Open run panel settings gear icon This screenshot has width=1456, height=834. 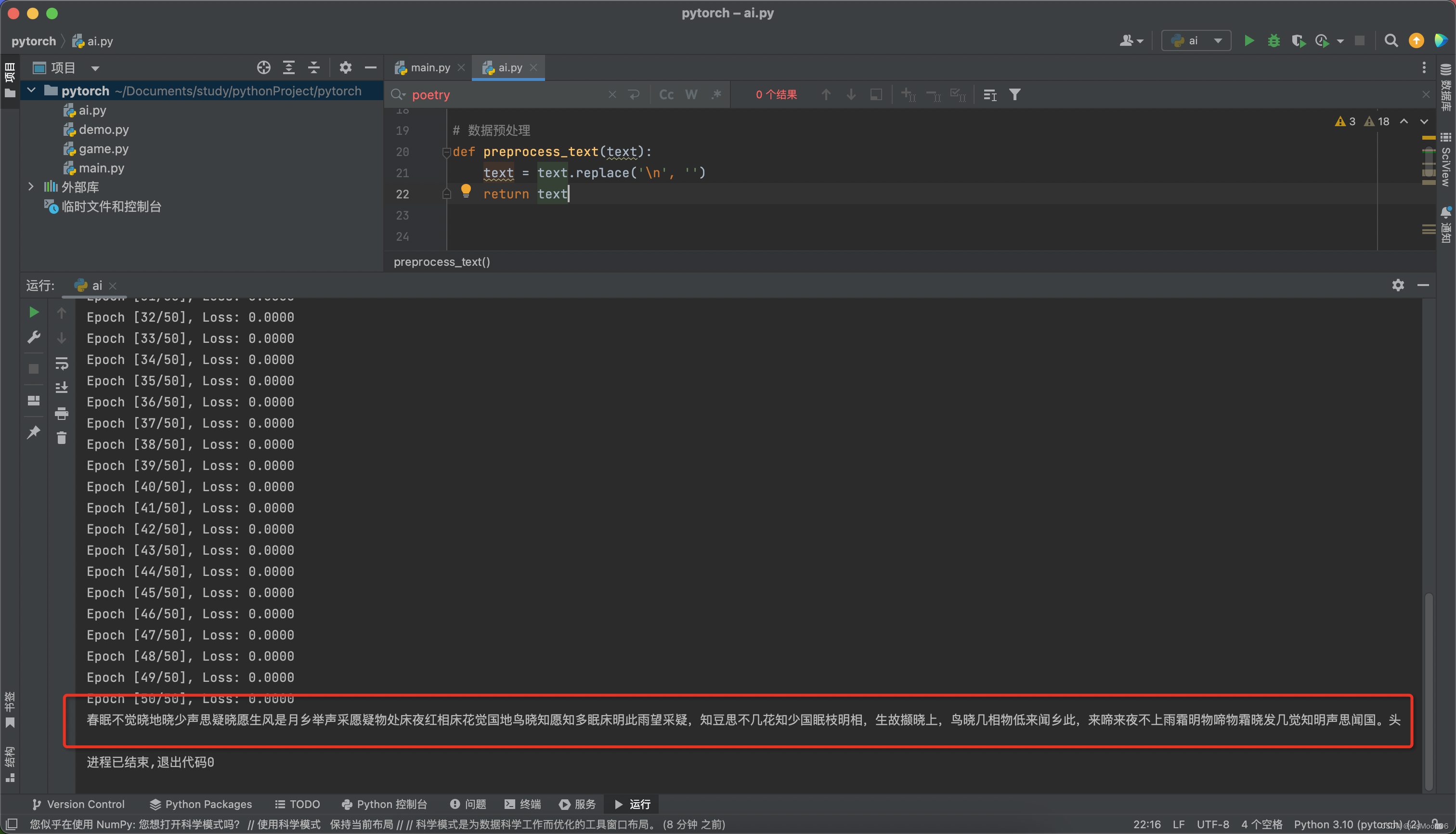click(x=1398, y=285)
